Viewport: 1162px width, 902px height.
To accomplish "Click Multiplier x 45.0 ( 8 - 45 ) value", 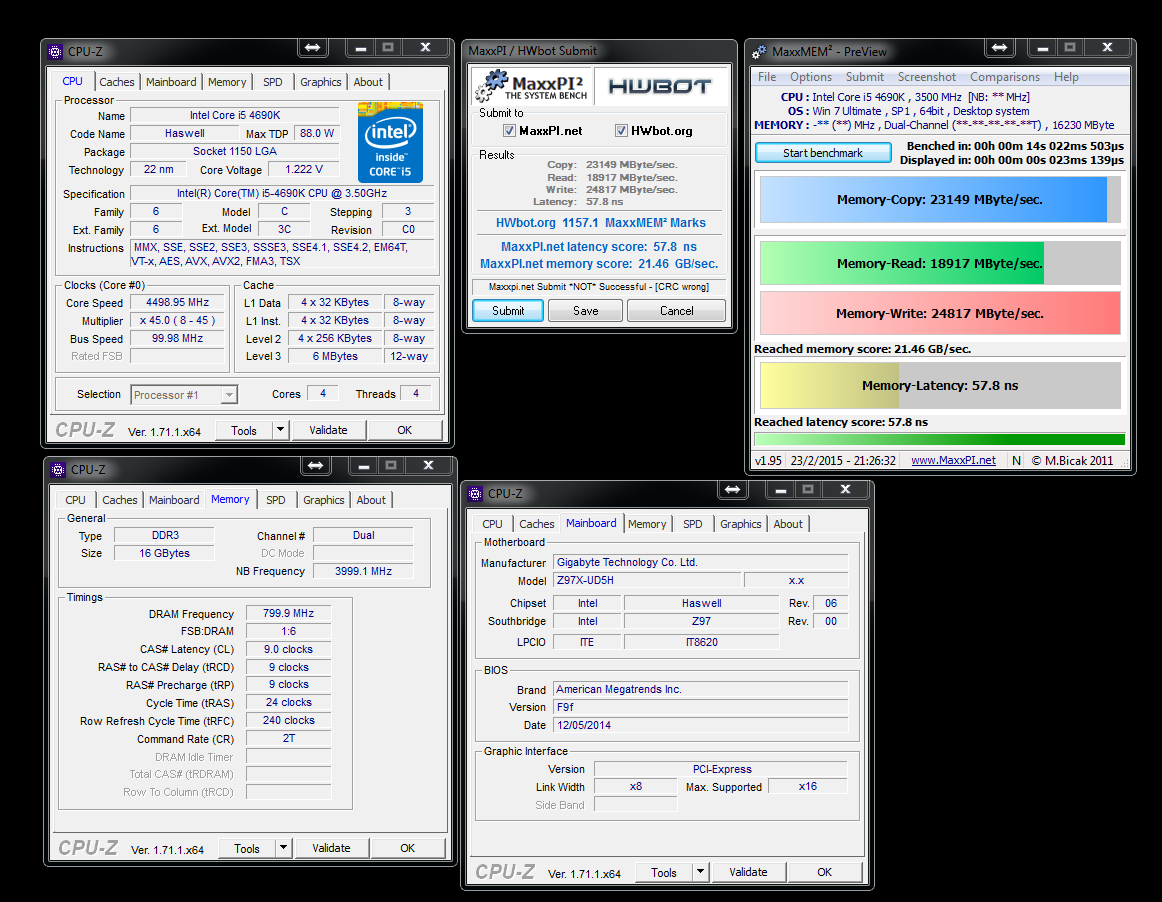I will click(178, 320).
